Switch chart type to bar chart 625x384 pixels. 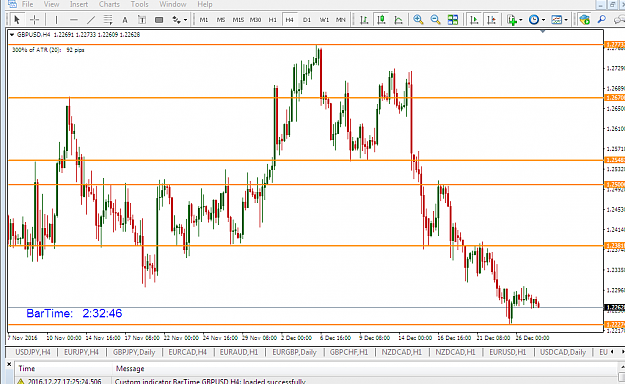coord(364,20)
